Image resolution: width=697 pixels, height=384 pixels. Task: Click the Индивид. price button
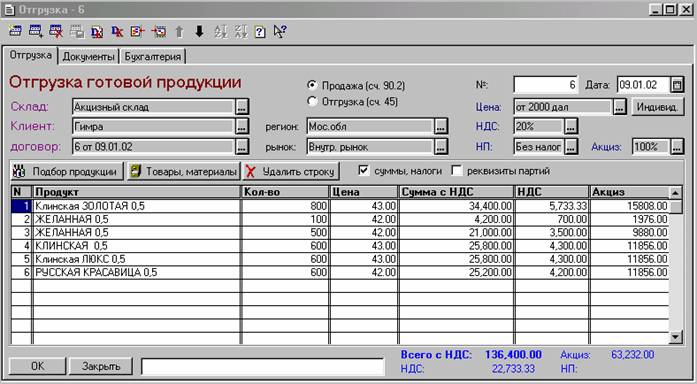(657, 107)
